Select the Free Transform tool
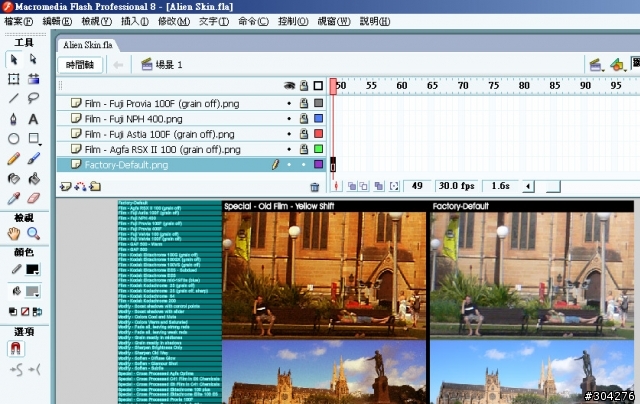640x404 pixels. 14,79
